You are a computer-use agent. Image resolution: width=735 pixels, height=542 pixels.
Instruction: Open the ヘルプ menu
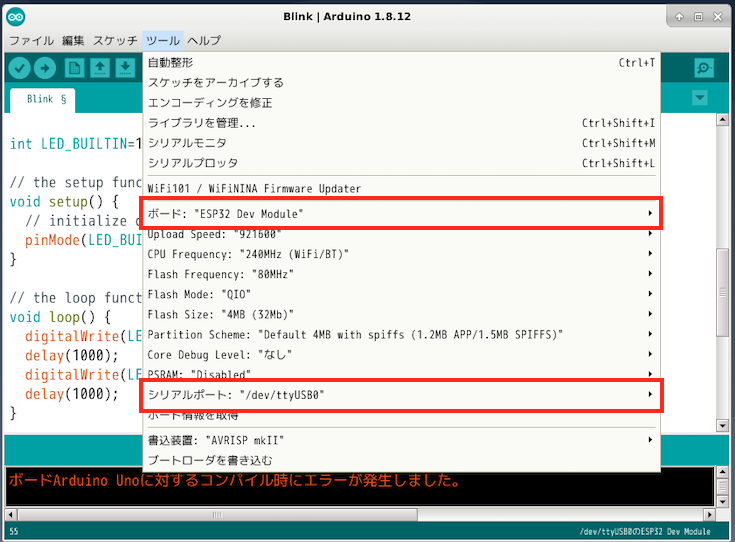click(x=204, y=41)
